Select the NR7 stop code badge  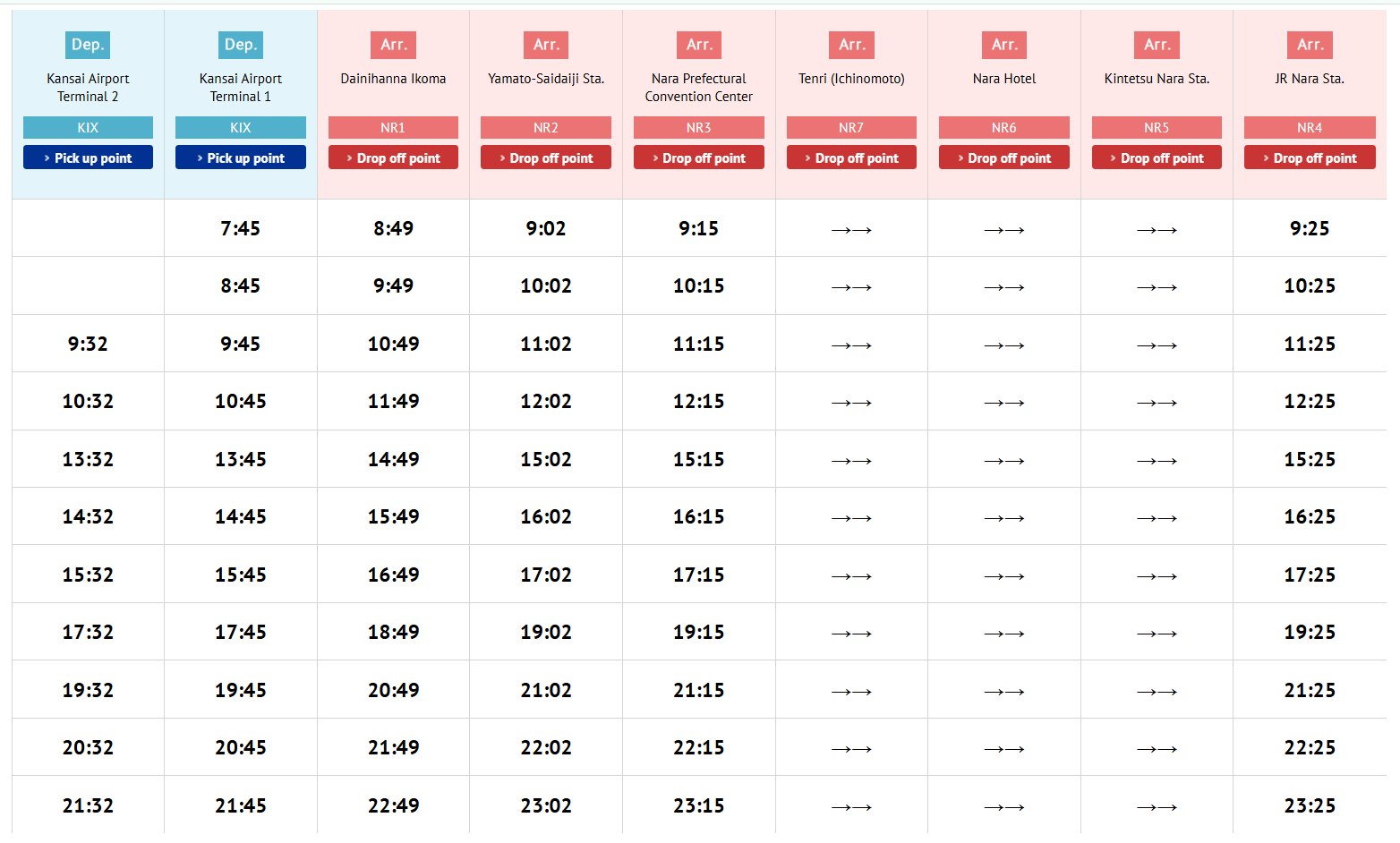pyautogui.click(x=851, y=127)
